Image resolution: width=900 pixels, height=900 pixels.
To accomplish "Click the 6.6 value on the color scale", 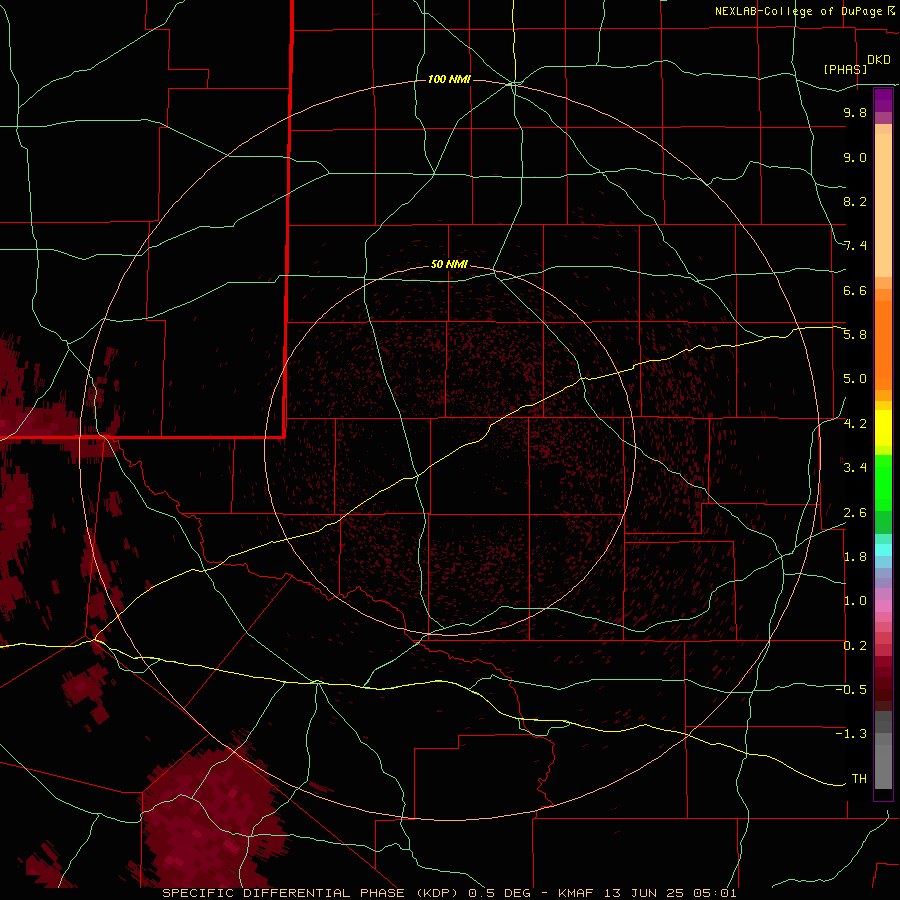I will point(855,290).
